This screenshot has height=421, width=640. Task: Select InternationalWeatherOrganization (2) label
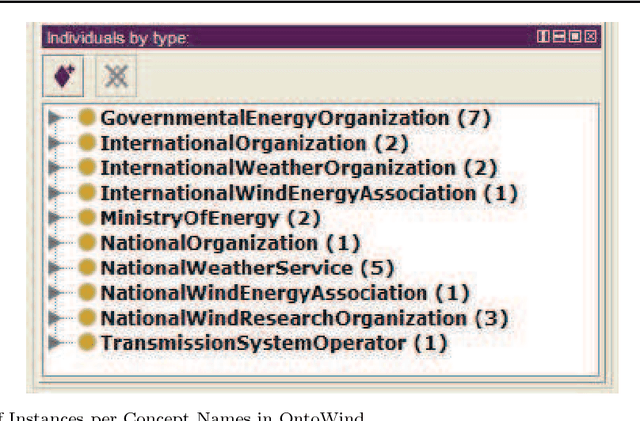pyautogui.click(x=298, y=168)
